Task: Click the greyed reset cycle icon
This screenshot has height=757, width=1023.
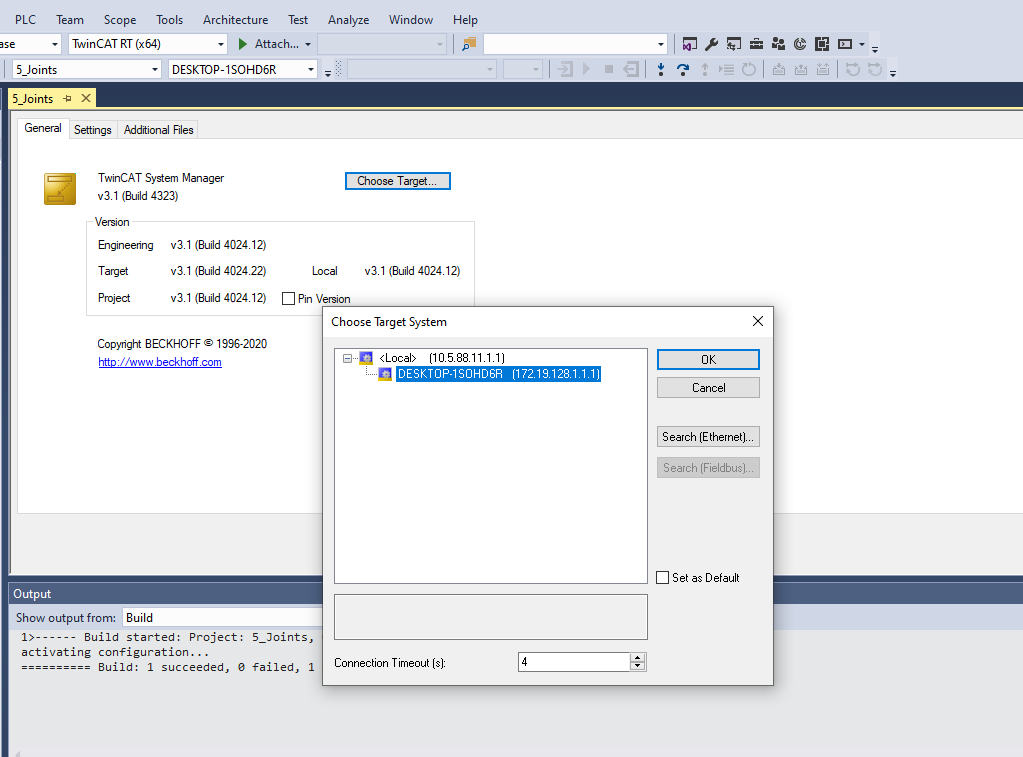Action: 749,69
